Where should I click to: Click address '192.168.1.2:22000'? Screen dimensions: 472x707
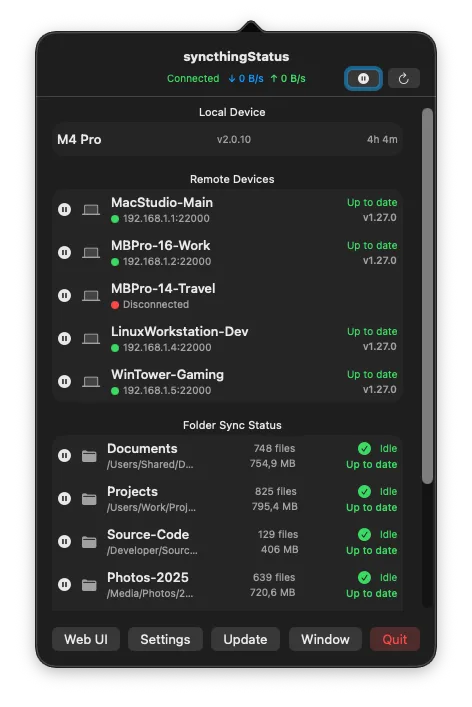click(167, 262)
